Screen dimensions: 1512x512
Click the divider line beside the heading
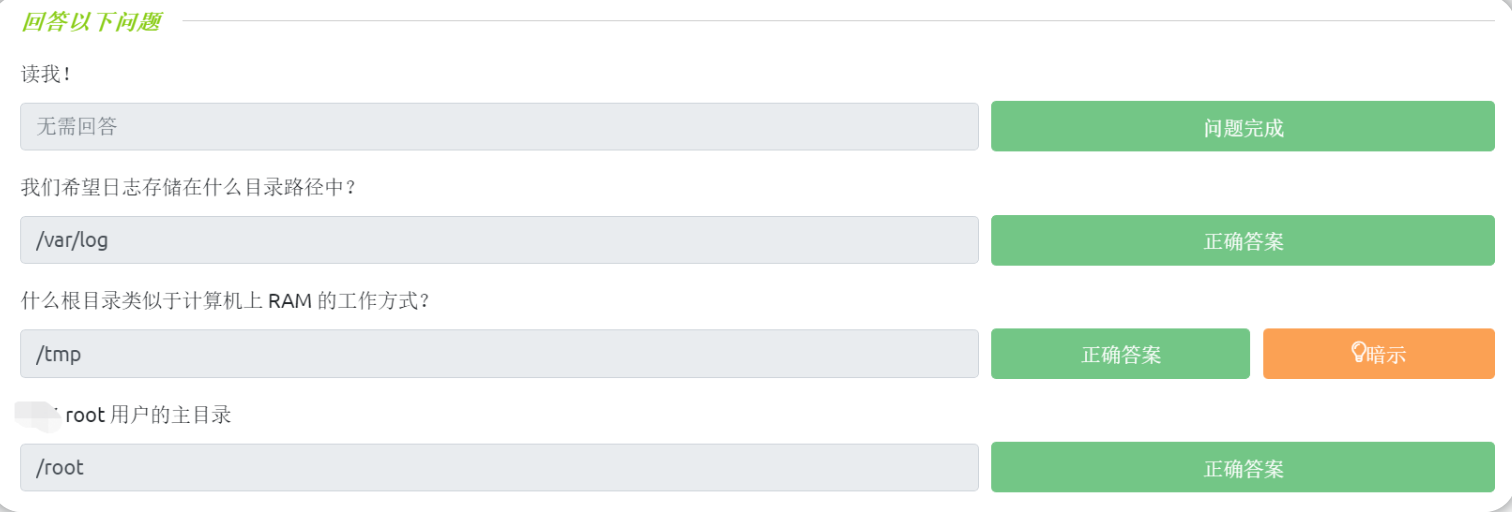pos(838,21)
